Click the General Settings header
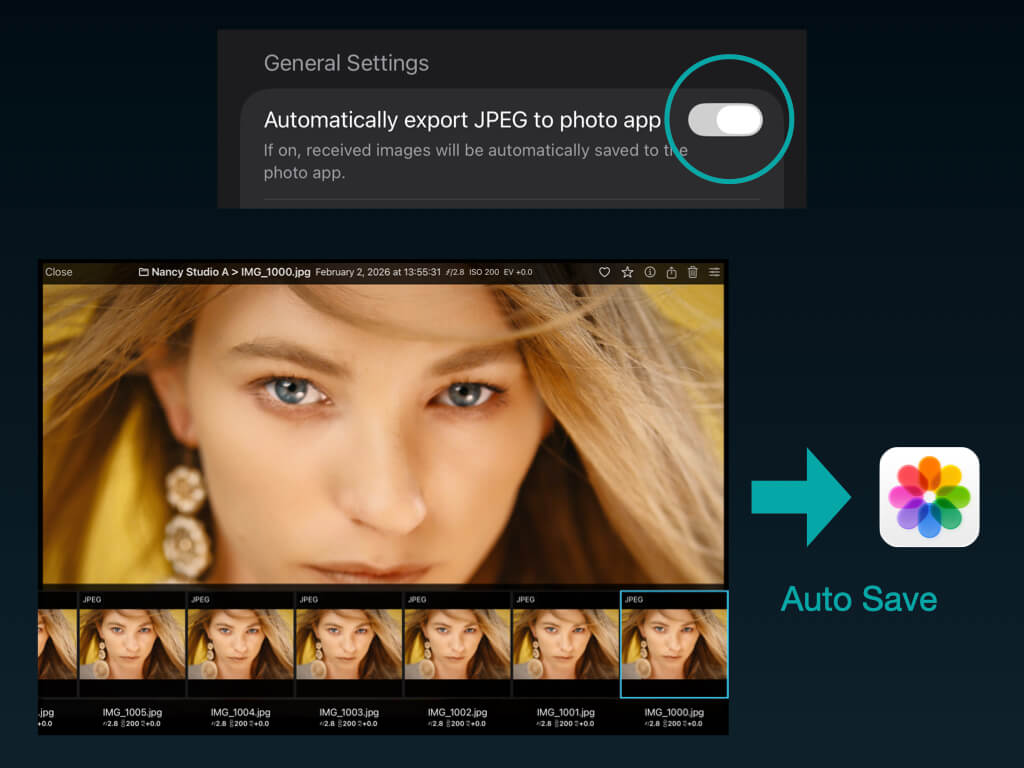Image resolution: width=1024 pixels, height=768 pixels. (346, 63)
